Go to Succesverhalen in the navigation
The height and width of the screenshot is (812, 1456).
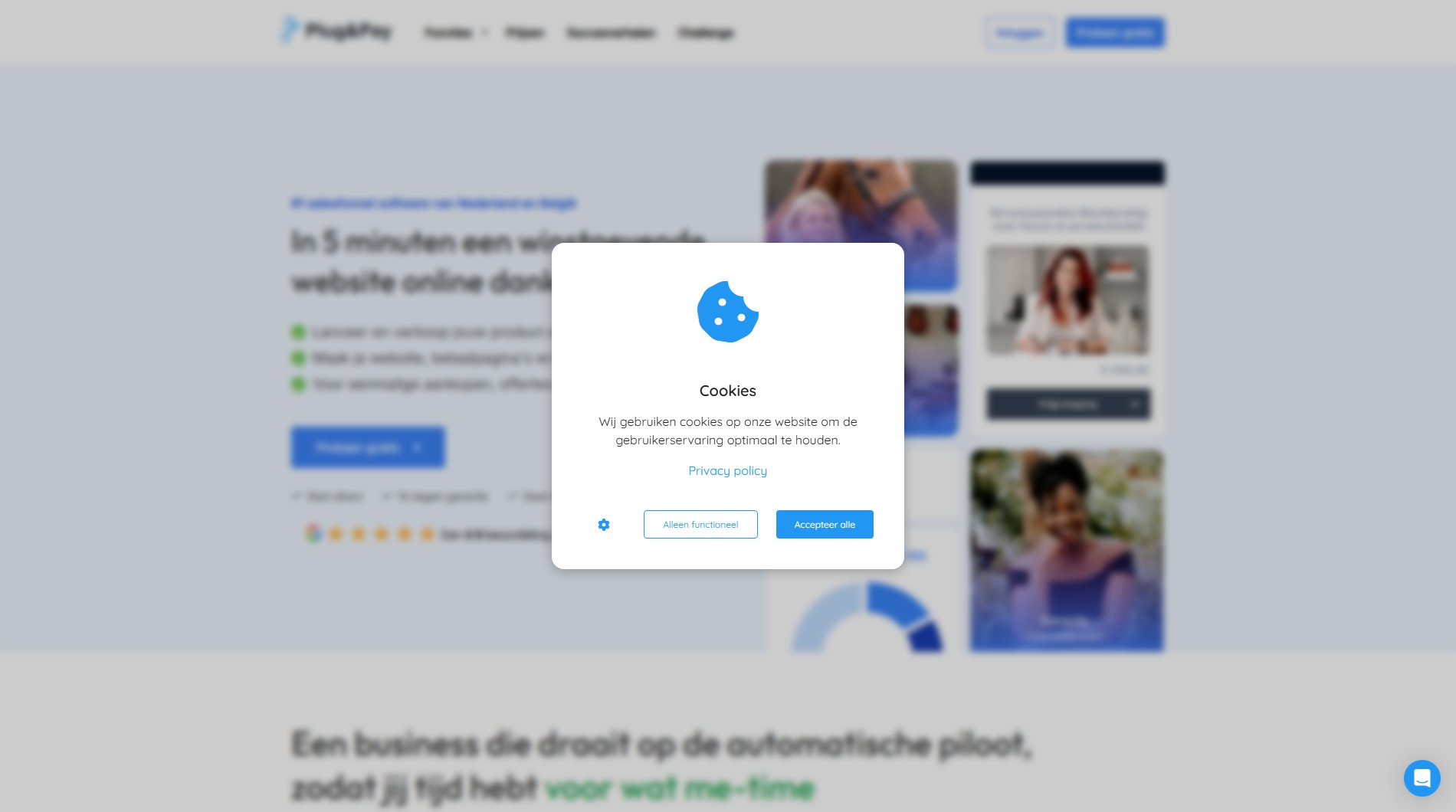(x=611, y=32)
